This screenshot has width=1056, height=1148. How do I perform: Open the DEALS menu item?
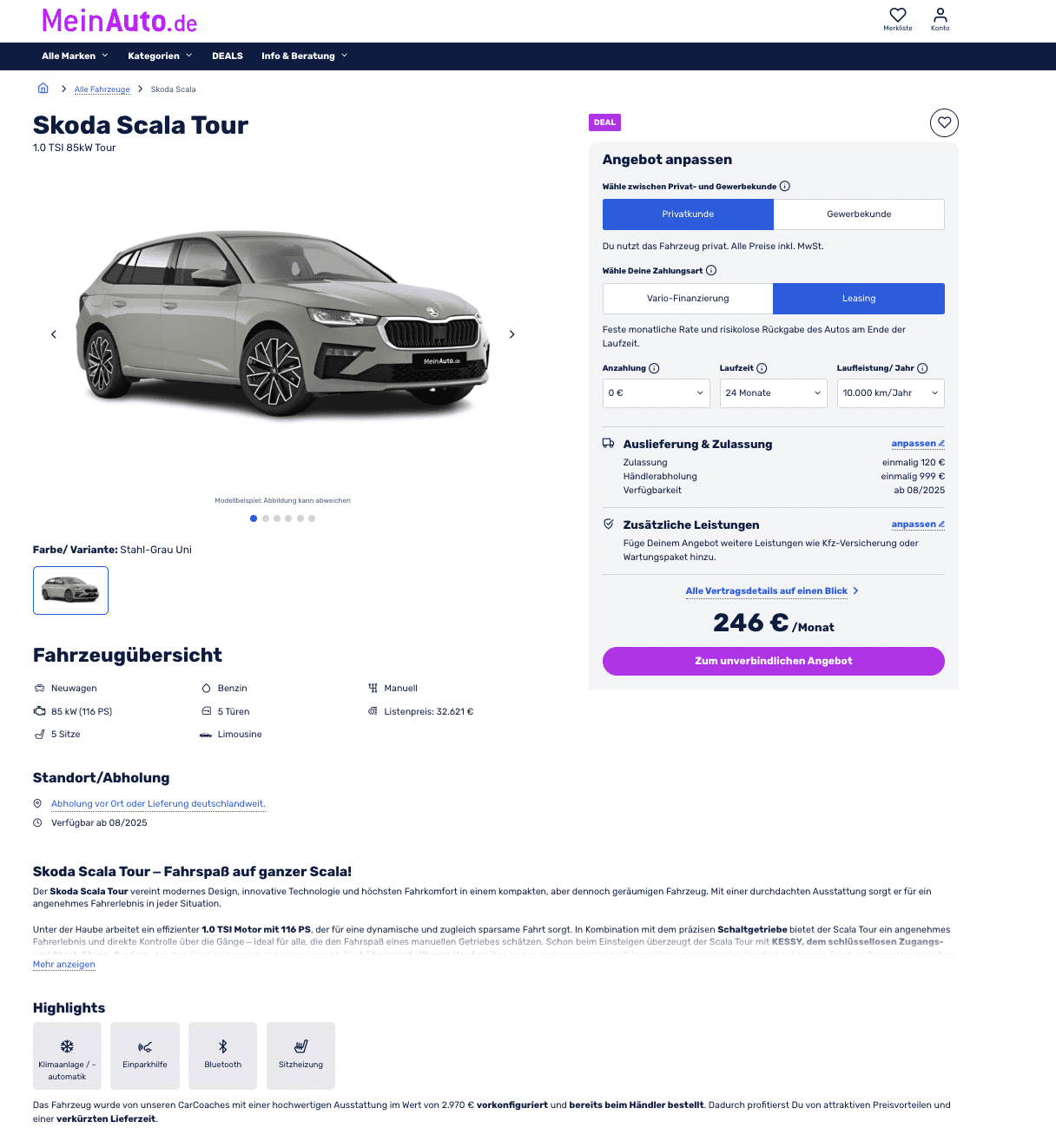coord(228,56)
